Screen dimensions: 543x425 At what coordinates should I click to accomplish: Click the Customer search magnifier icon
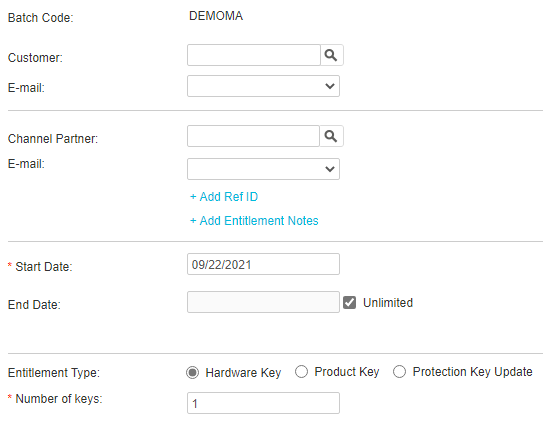(x=331, y=55)
